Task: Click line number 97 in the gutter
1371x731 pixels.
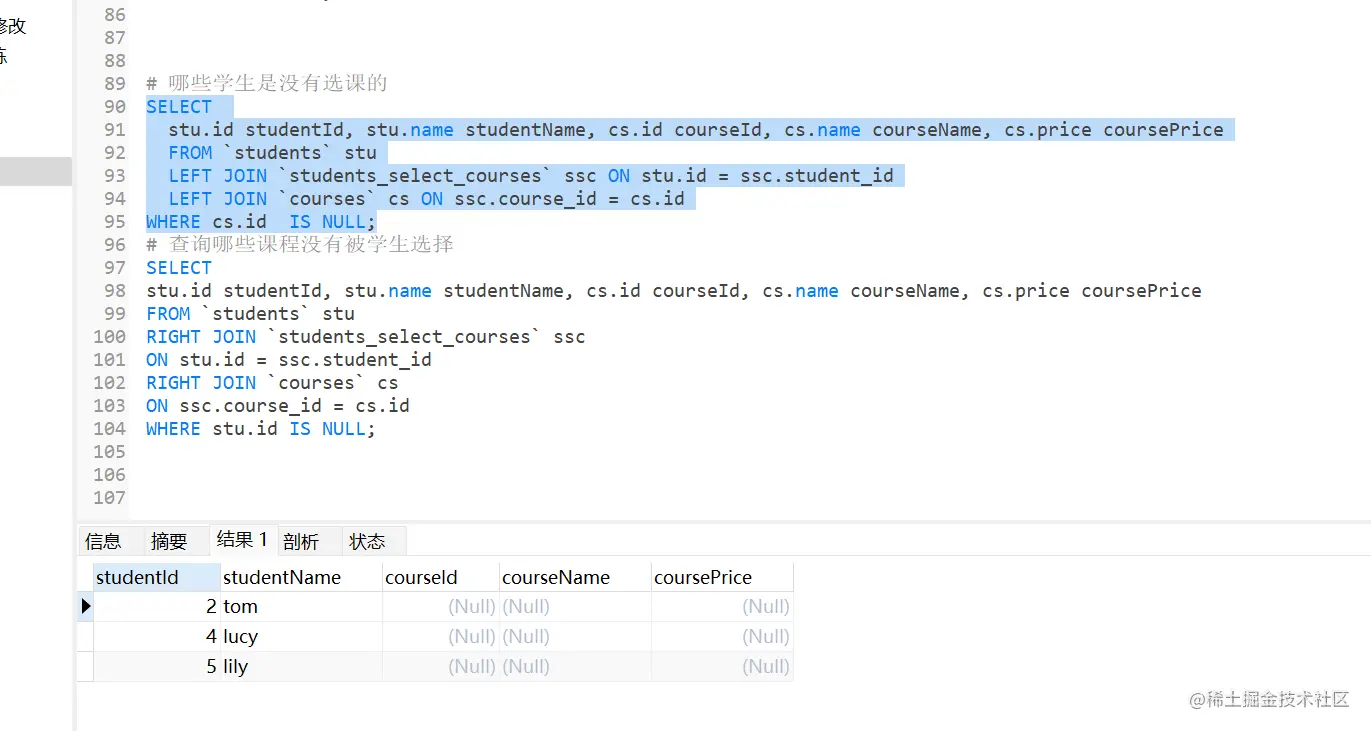Action: 115,268
